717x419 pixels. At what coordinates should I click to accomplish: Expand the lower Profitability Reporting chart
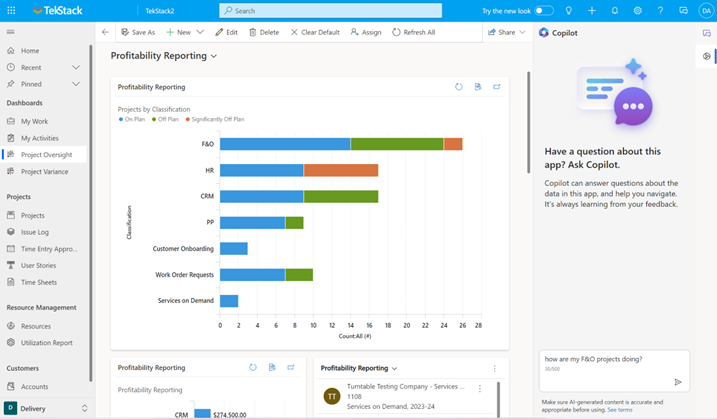291,367
